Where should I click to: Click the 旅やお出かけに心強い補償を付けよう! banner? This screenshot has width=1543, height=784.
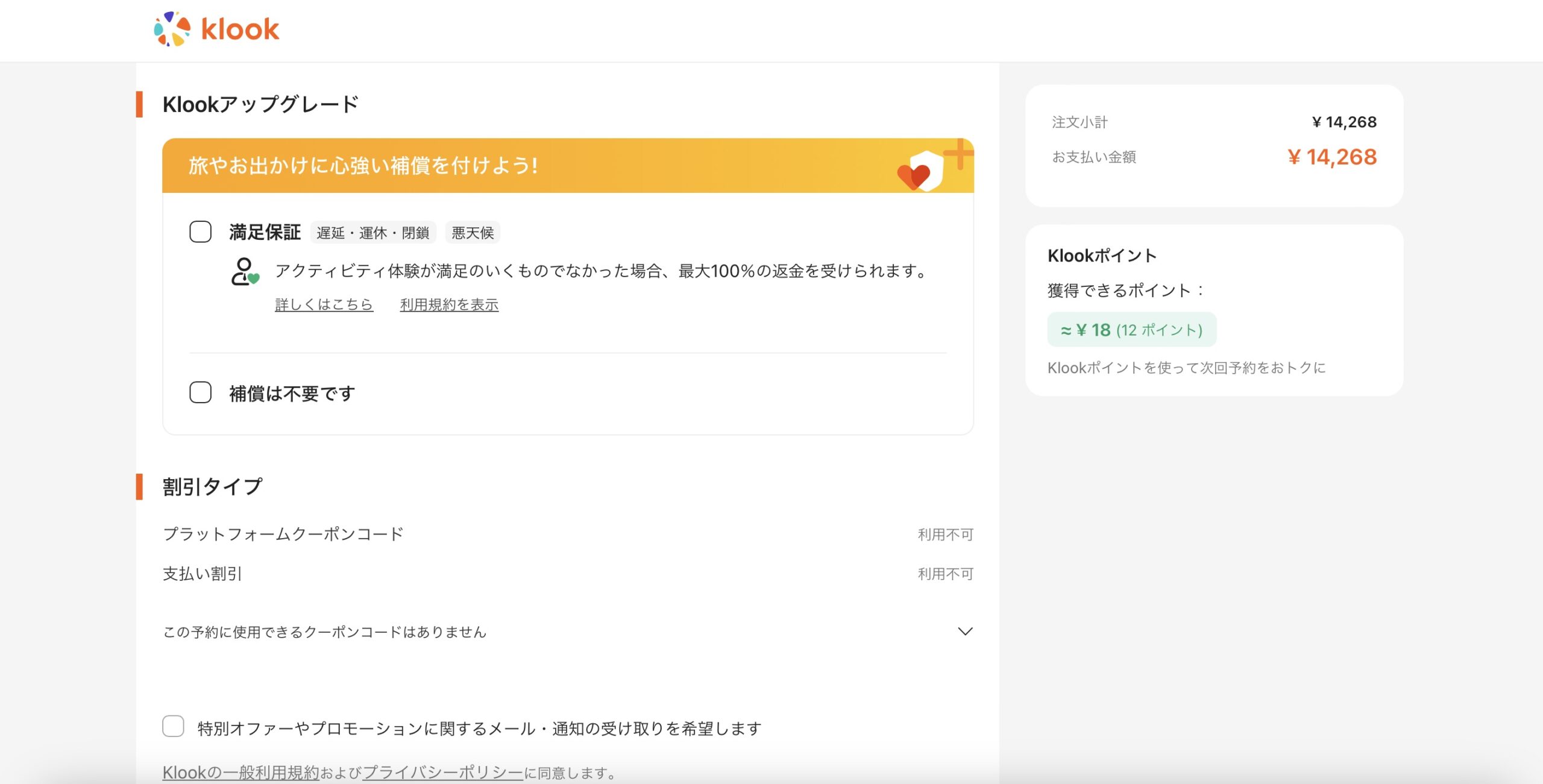click(x=568, y=166)
